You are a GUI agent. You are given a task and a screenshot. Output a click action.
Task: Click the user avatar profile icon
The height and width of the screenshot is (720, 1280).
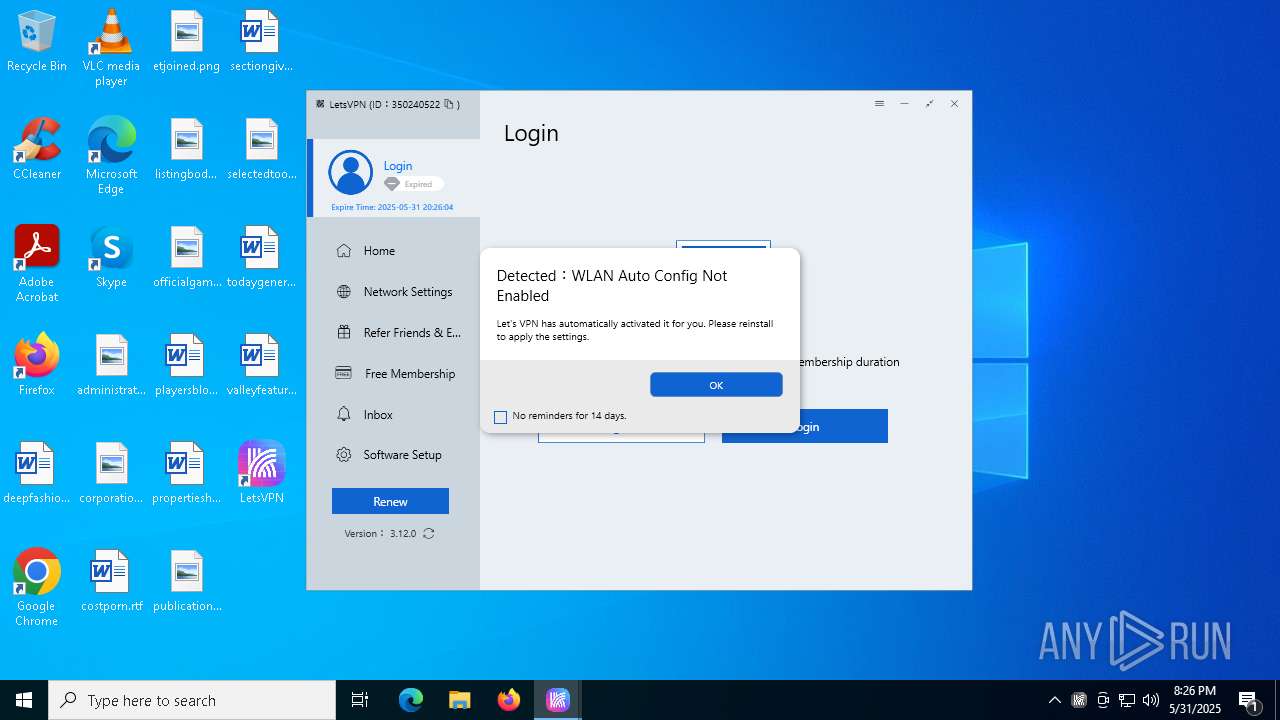[x=351, y=173]
